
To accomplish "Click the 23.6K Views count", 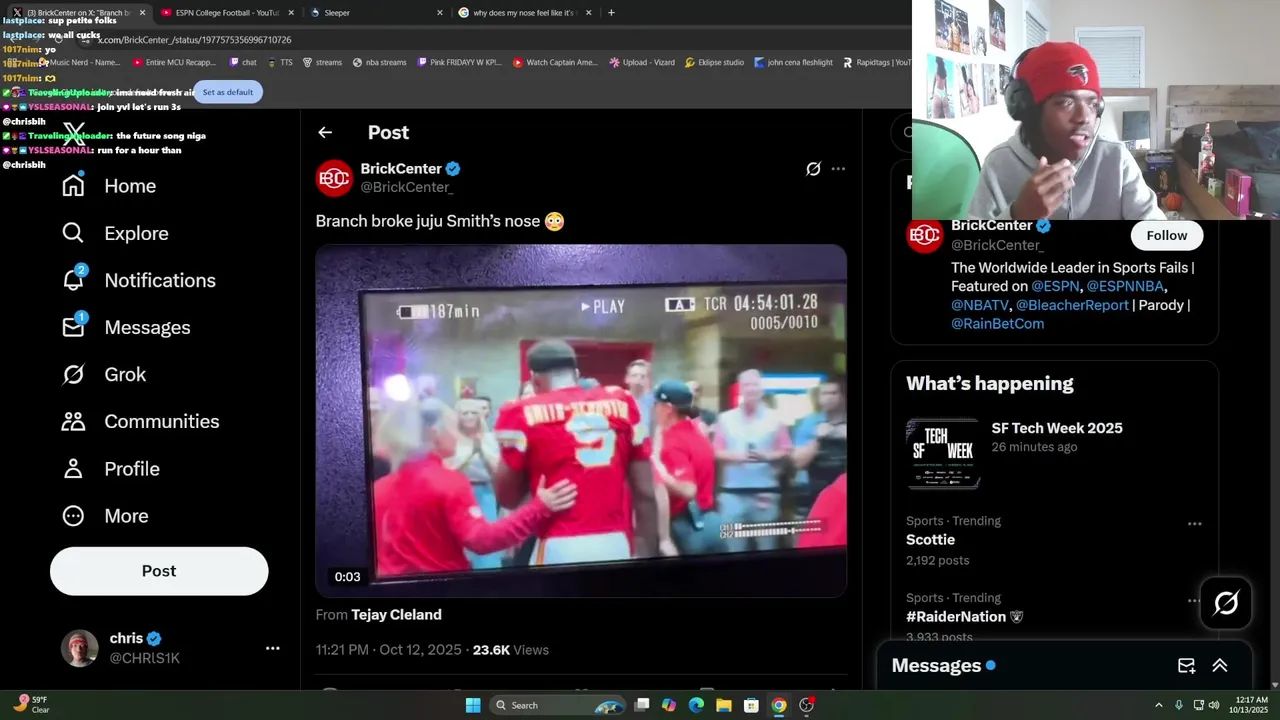I will click(x=511, y=650).
